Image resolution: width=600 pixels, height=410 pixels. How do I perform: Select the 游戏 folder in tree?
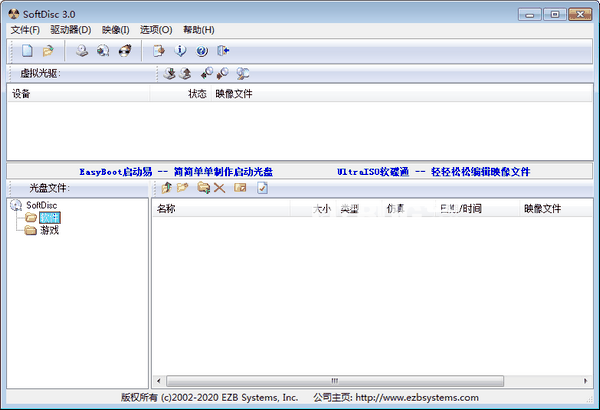[x=50, y=230]
